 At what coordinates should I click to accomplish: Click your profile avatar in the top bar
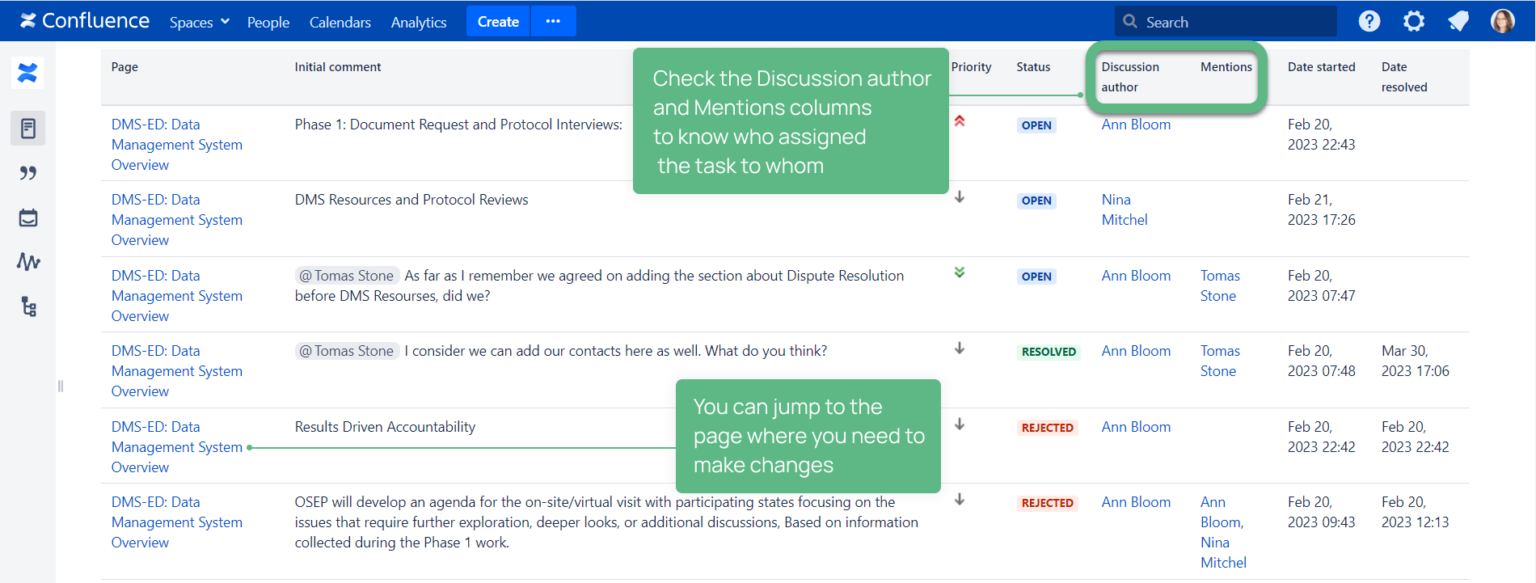[x=1502, y=20]
